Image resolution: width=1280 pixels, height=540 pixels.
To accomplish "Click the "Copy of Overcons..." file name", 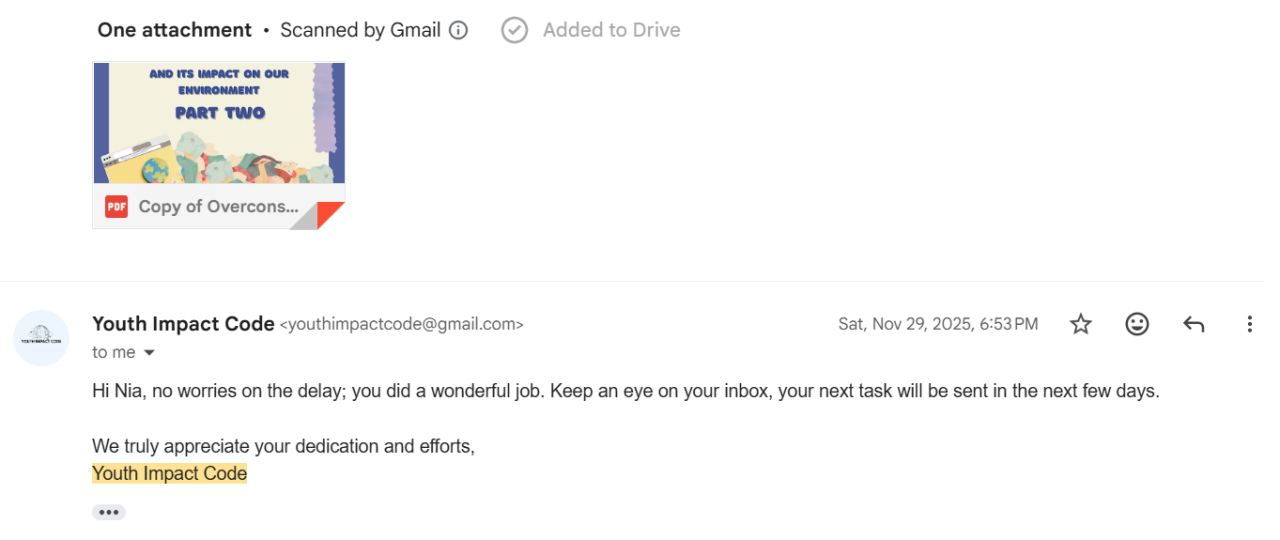I will (218, 207).
